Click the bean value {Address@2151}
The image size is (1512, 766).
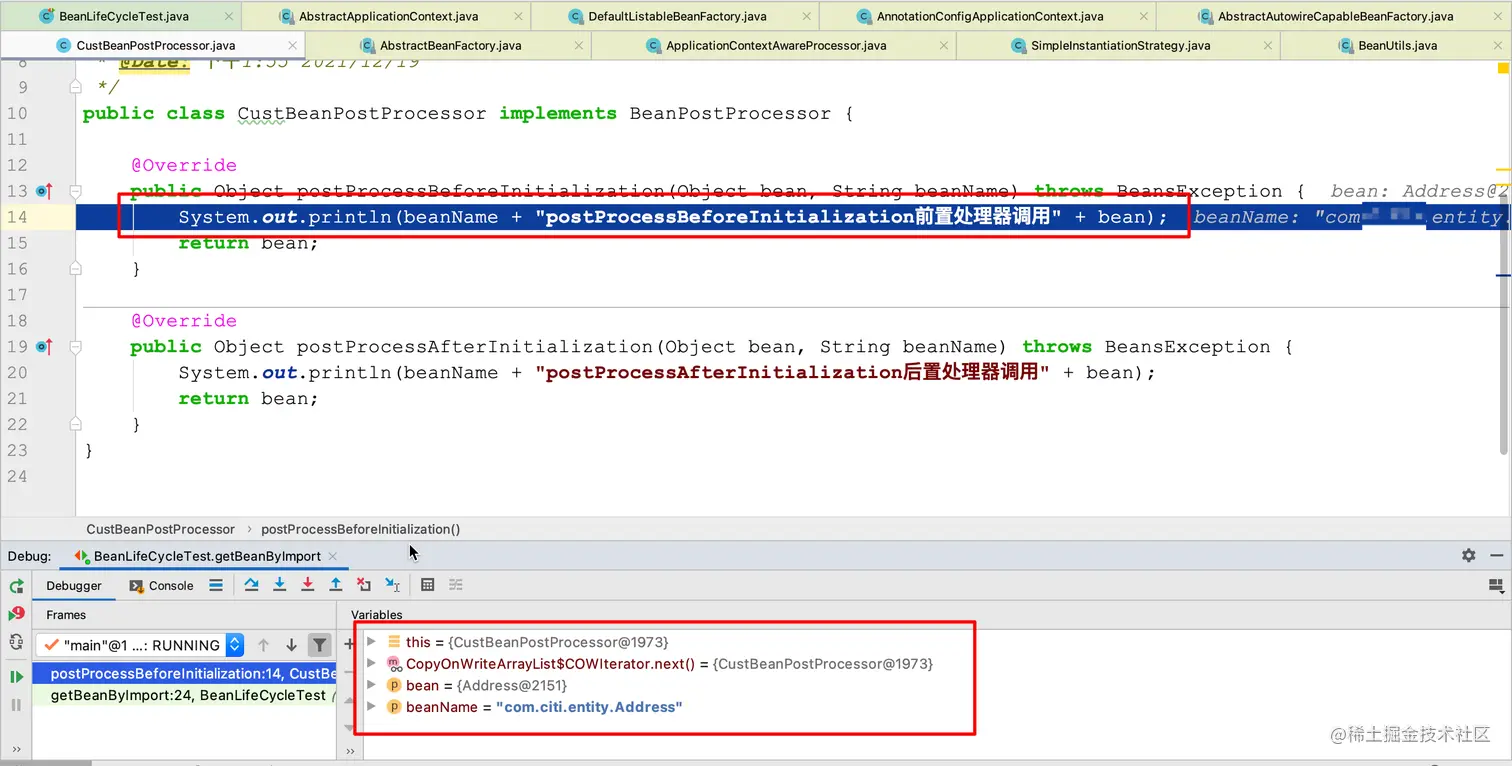pos(512,685)
